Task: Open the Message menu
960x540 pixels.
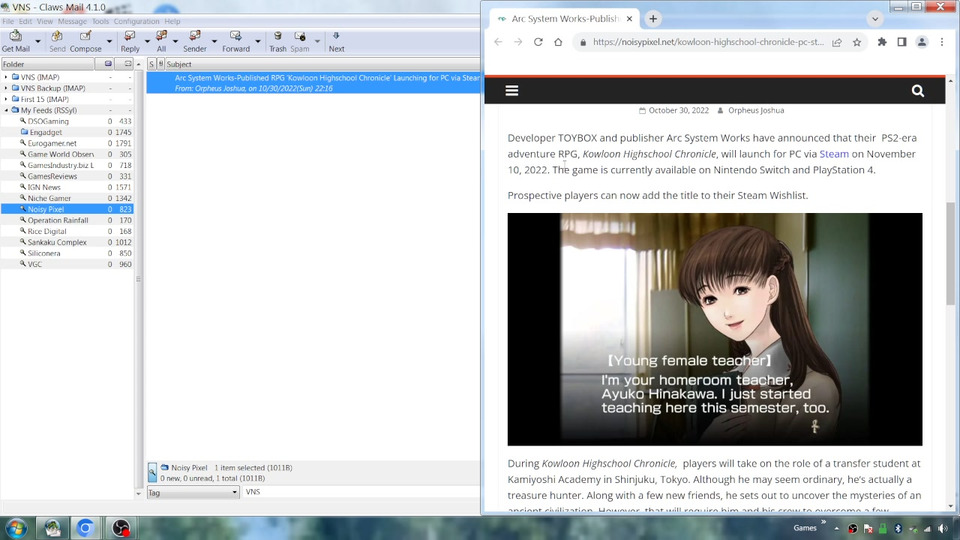Action: [x=72, y=21]
